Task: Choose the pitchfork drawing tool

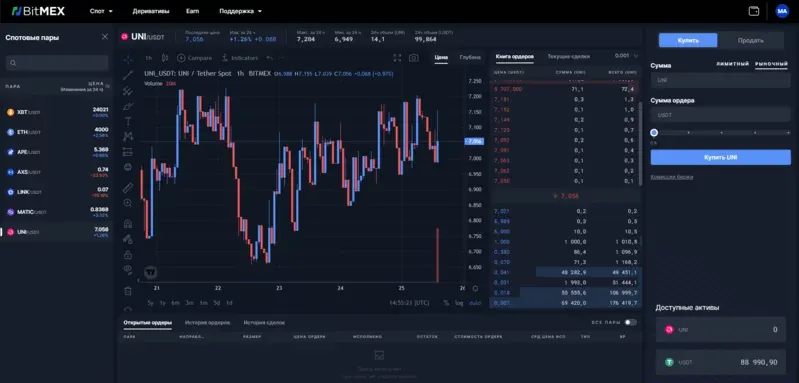Action: pyautogui.click(x=128, y=91)
